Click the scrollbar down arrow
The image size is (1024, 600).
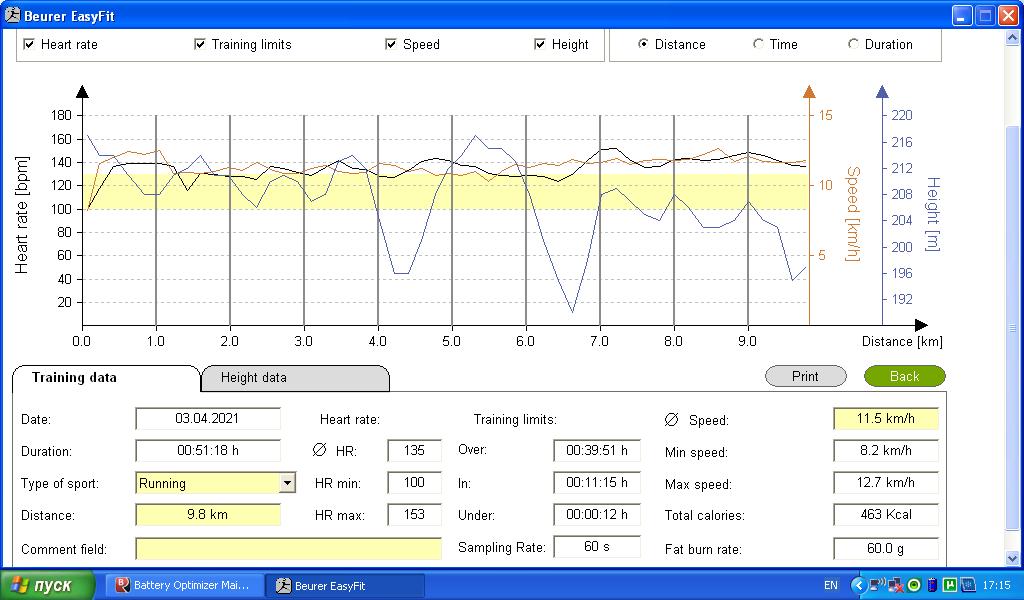(1012, 558)
